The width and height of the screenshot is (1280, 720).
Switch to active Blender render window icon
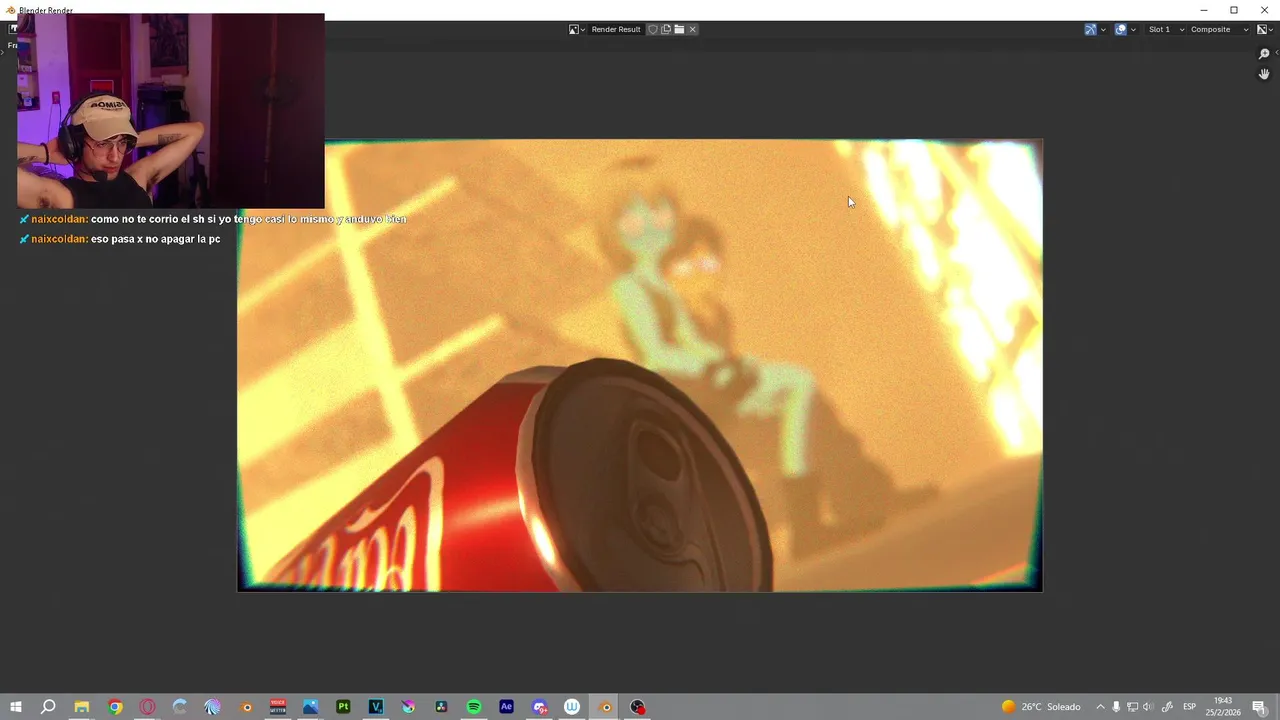pos(605,707)
